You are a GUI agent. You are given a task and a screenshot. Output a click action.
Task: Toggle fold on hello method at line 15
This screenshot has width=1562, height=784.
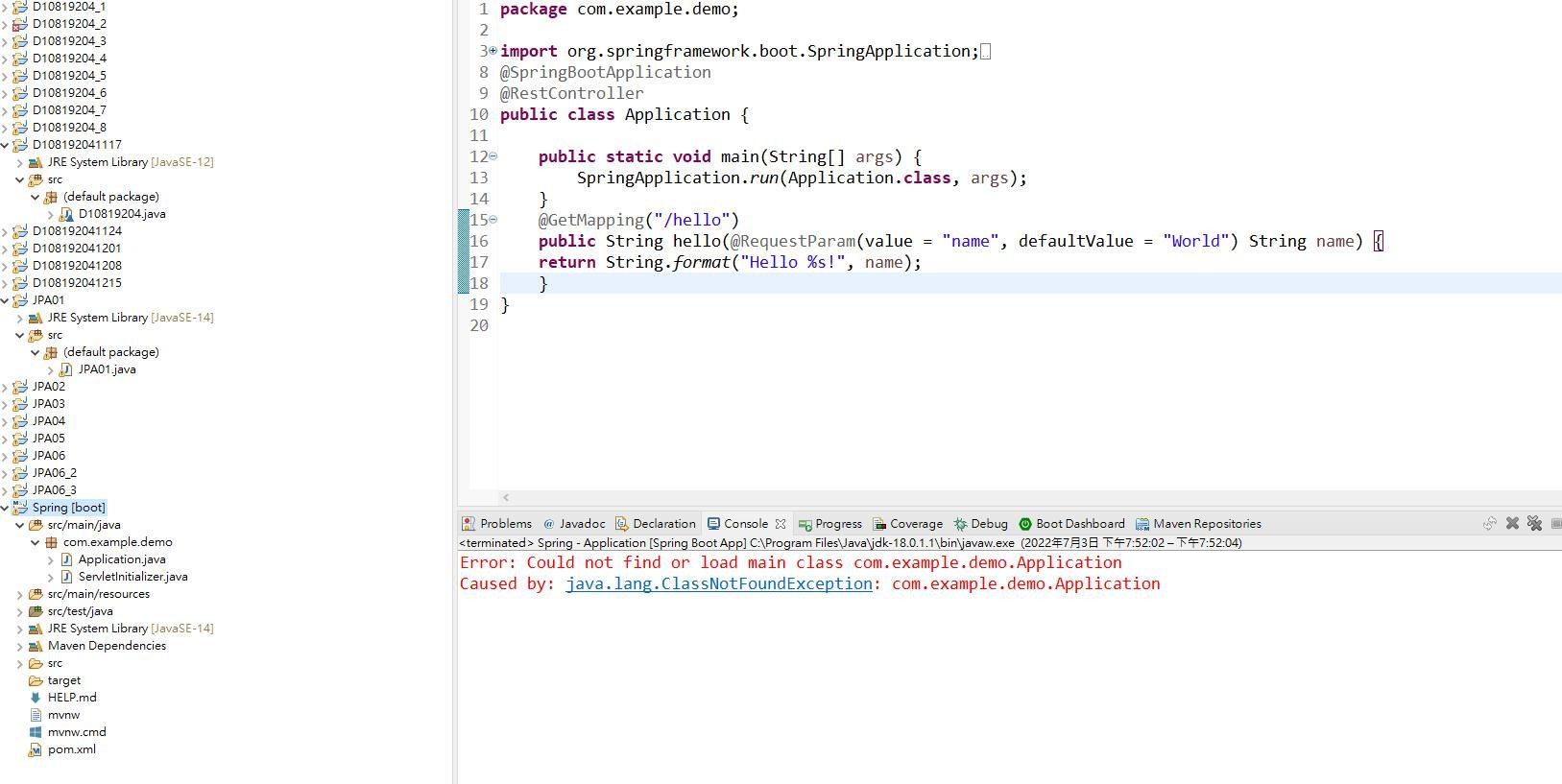[493, 220]
